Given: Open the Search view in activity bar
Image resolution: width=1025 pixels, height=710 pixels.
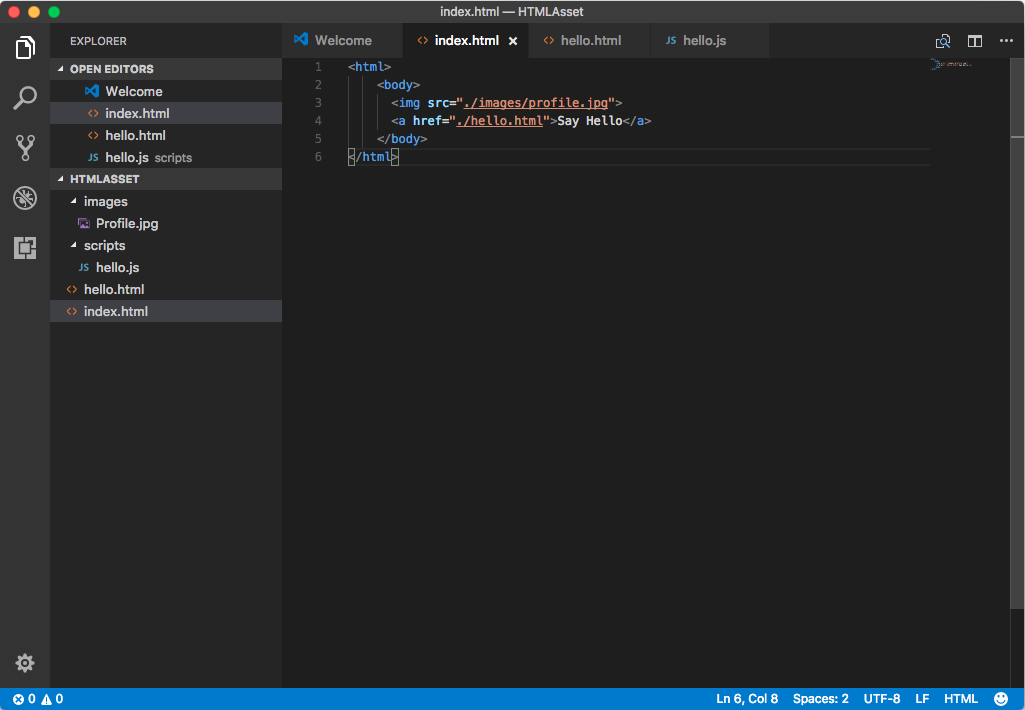Looking at the screenshot, I should [25, 98].
